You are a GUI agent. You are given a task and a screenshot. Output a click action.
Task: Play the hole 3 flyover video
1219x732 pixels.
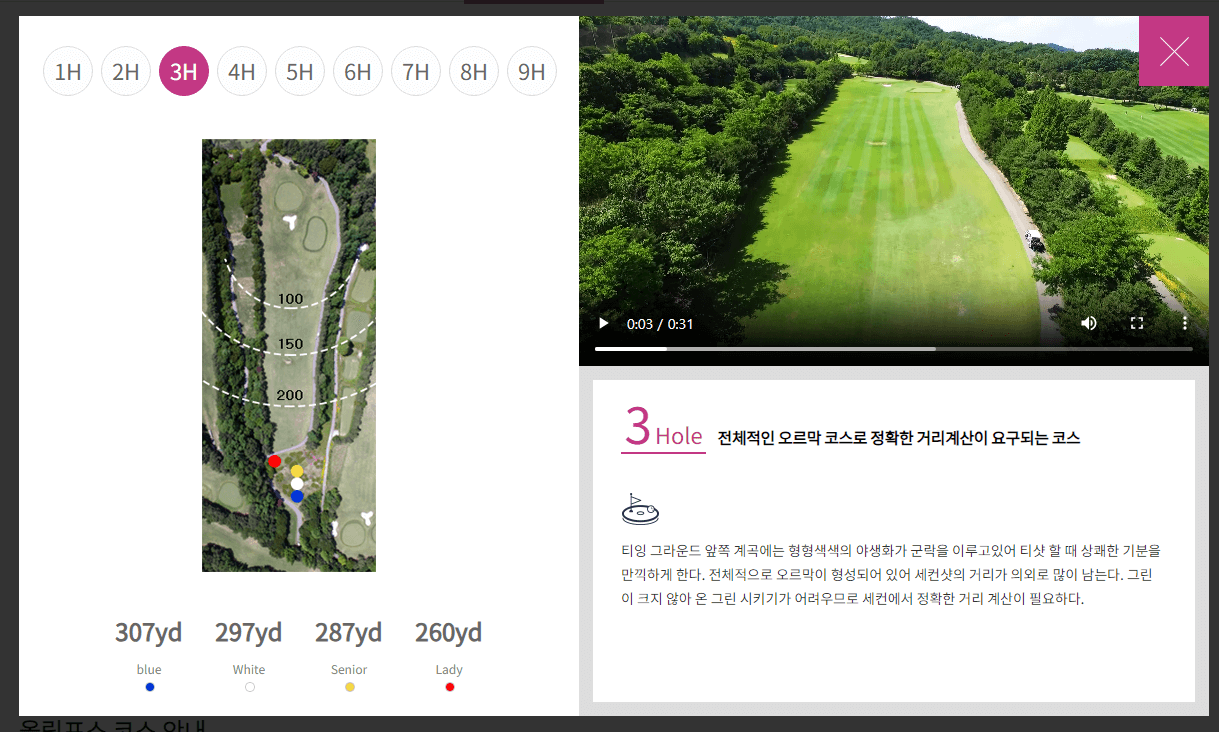pyautogui.click(x=603, y=323)
